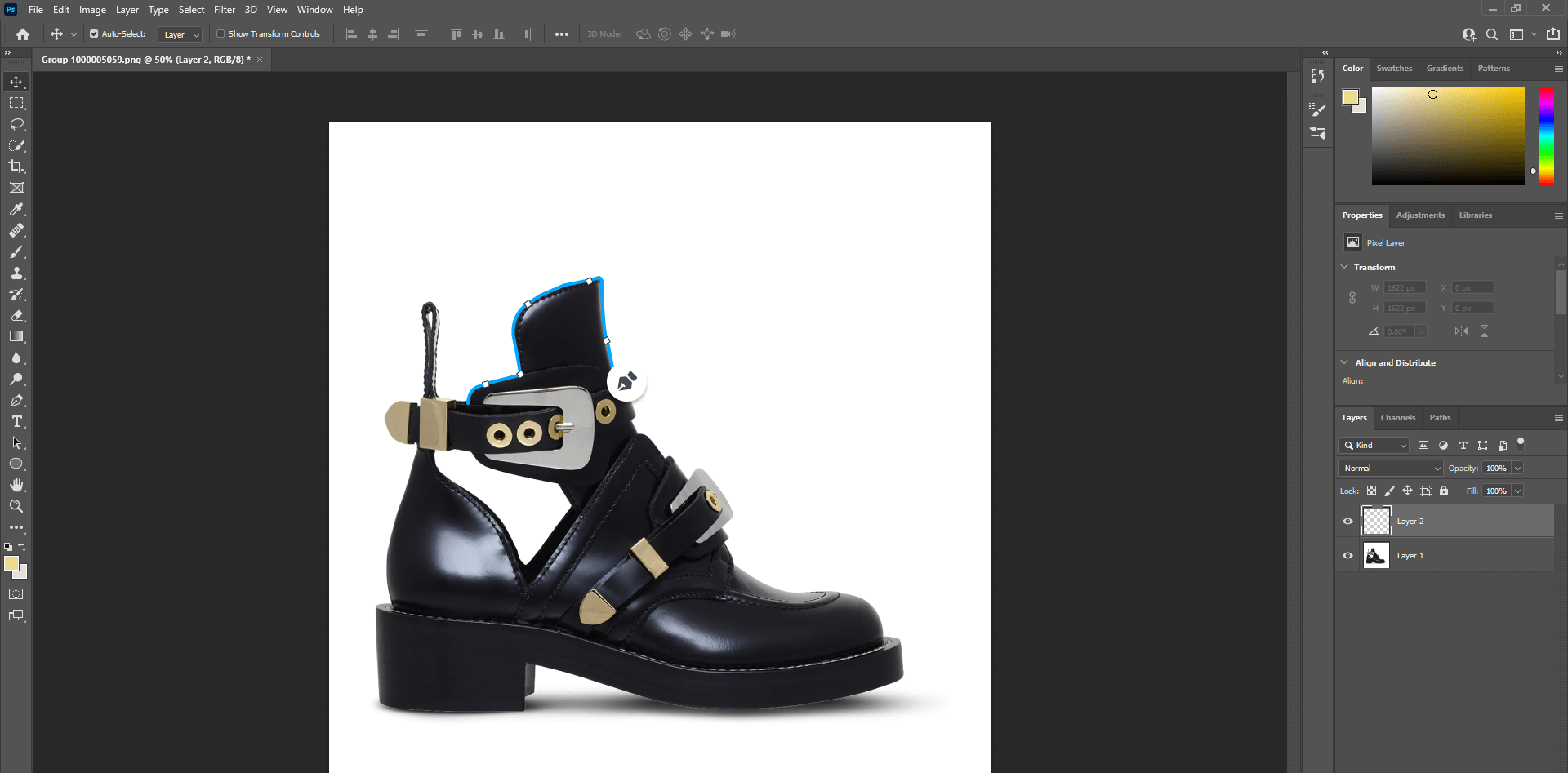This screenshot has height=773, width=1568.
Task: Open Photoshop Home screen
Action: 21,34
